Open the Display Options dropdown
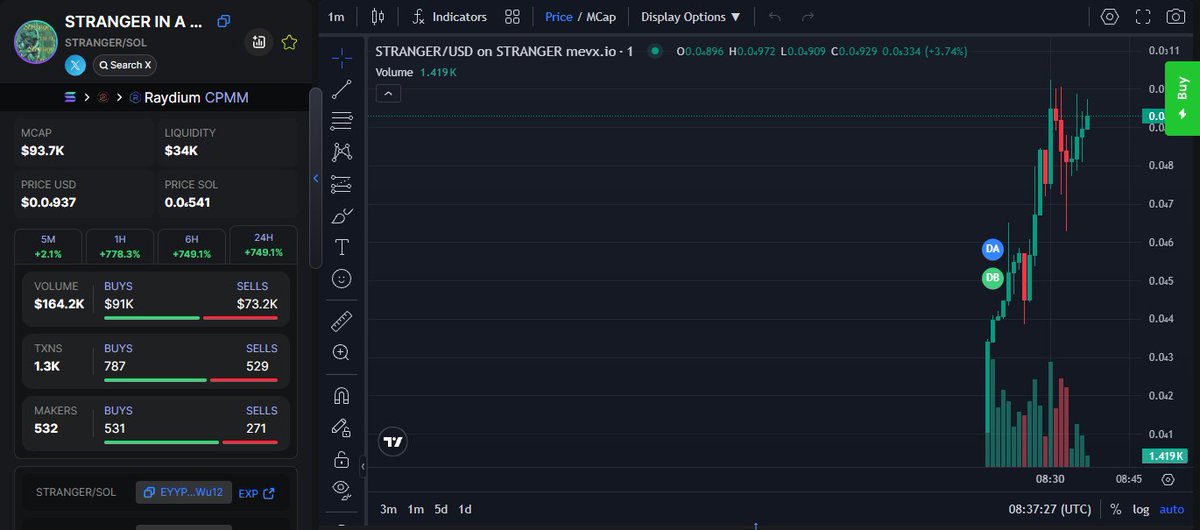The image size is (1200, 530). pos(691,17)
